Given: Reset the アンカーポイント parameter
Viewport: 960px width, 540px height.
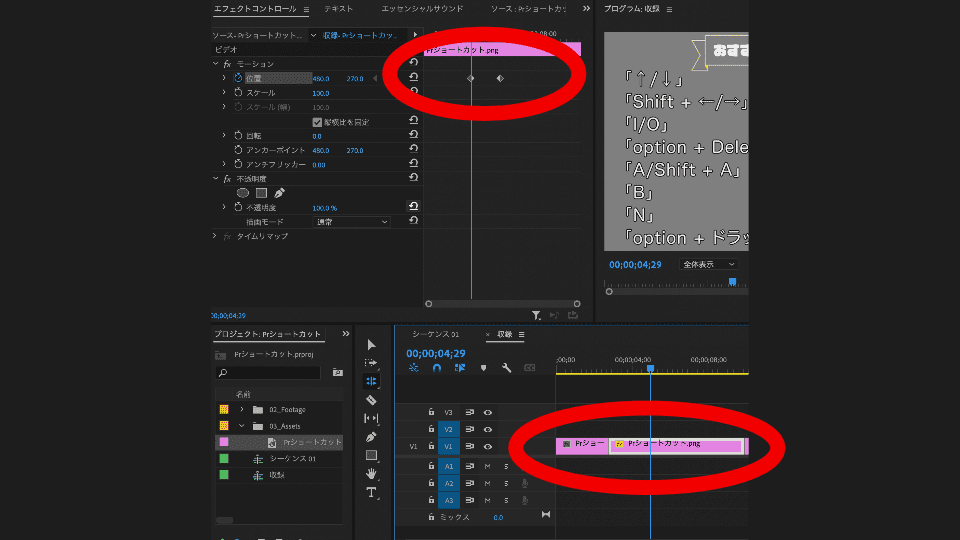Looking at the screenshot, I should [x=413, y=149].
